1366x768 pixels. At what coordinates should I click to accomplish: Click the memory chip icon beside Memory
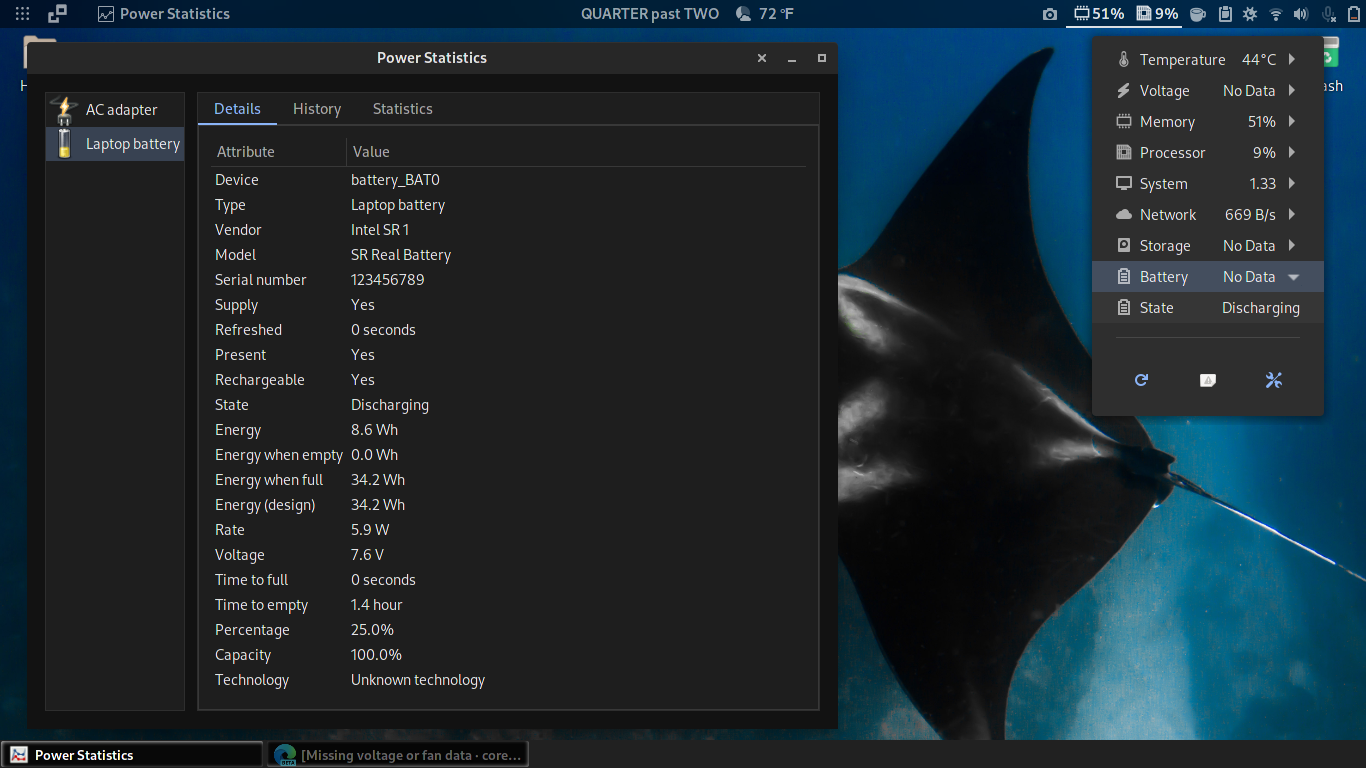tap(1124, 122)
